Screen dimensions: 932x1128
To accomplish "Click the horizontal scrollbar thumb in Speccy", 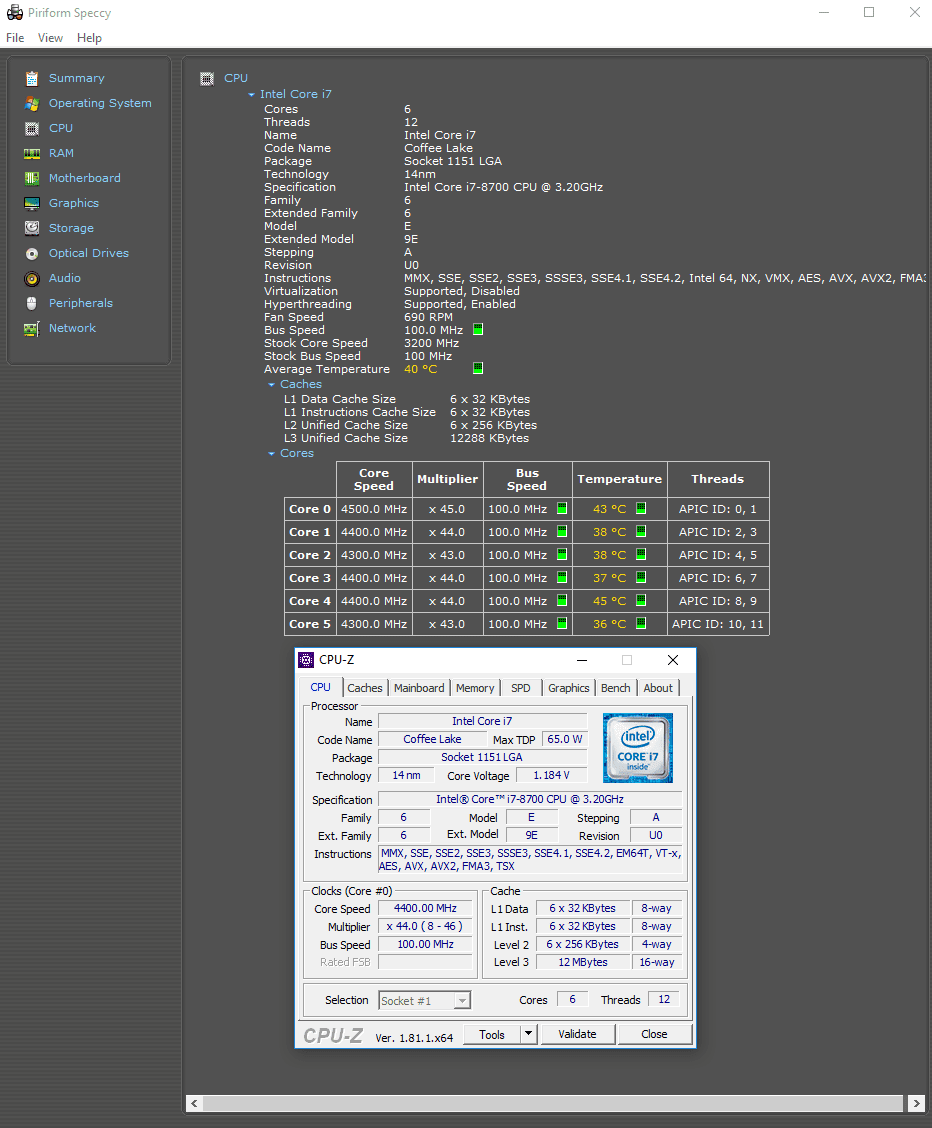I will [552, 1103].
